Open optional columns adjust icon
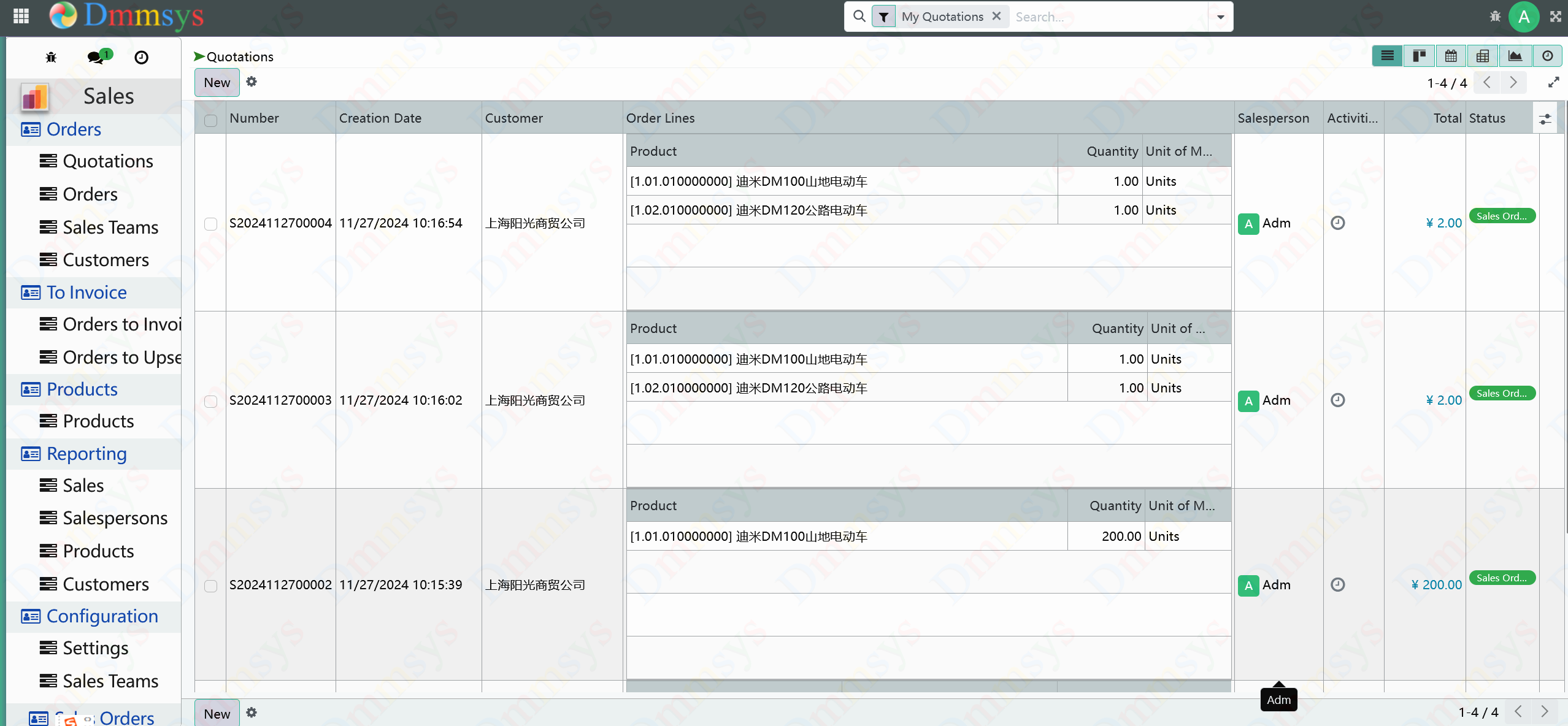1568x726 pixels. click(1545, 119)
